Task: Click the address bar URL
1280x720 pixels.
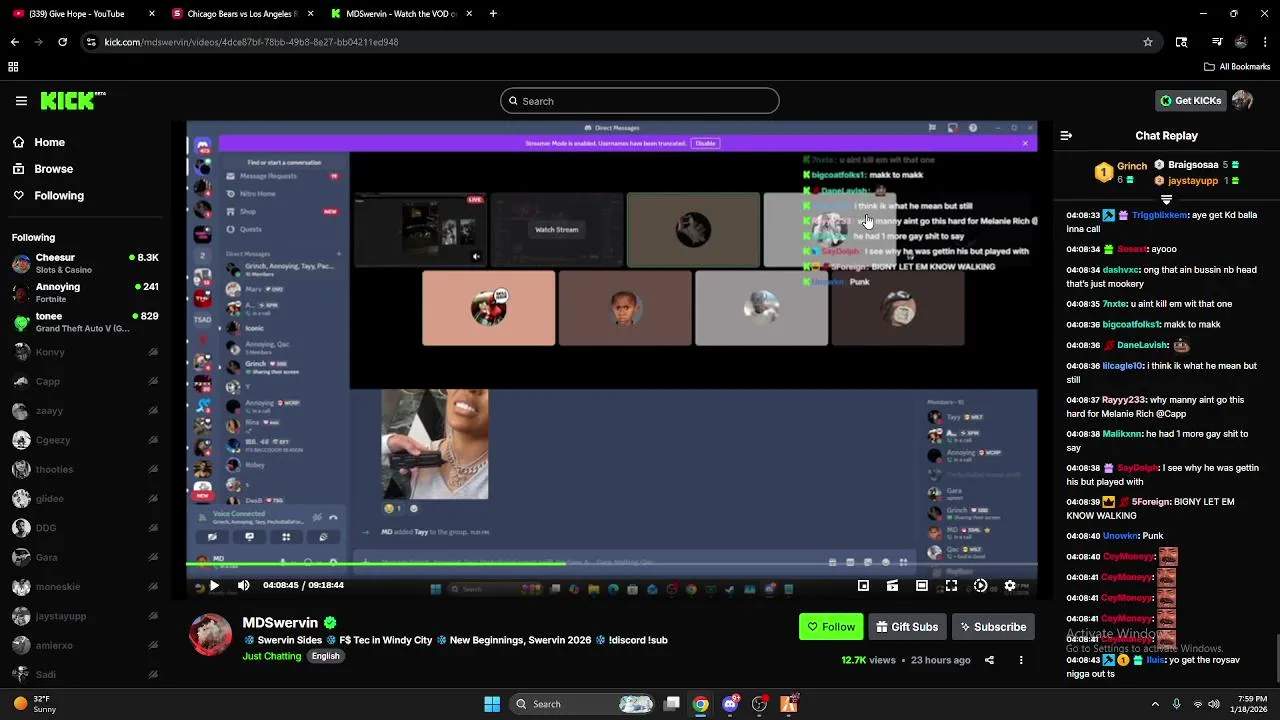Action: [252, 42]
